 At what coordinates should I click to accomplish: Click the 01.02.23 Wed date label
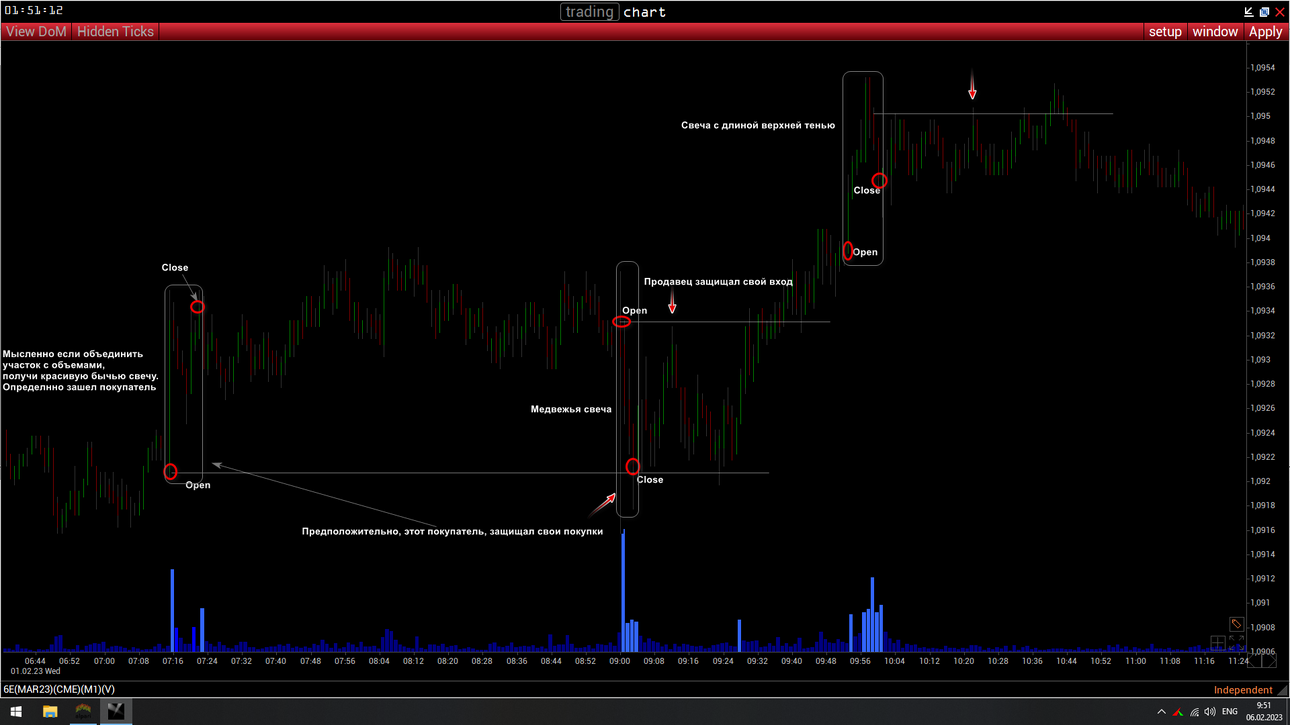pyautogui.click(x=35, y=672)
